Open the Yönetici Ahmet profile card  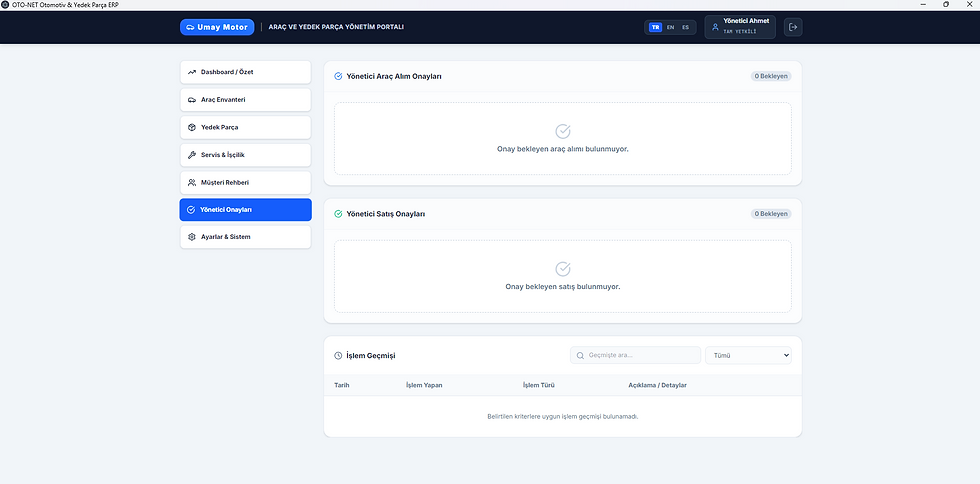[740, 27]
